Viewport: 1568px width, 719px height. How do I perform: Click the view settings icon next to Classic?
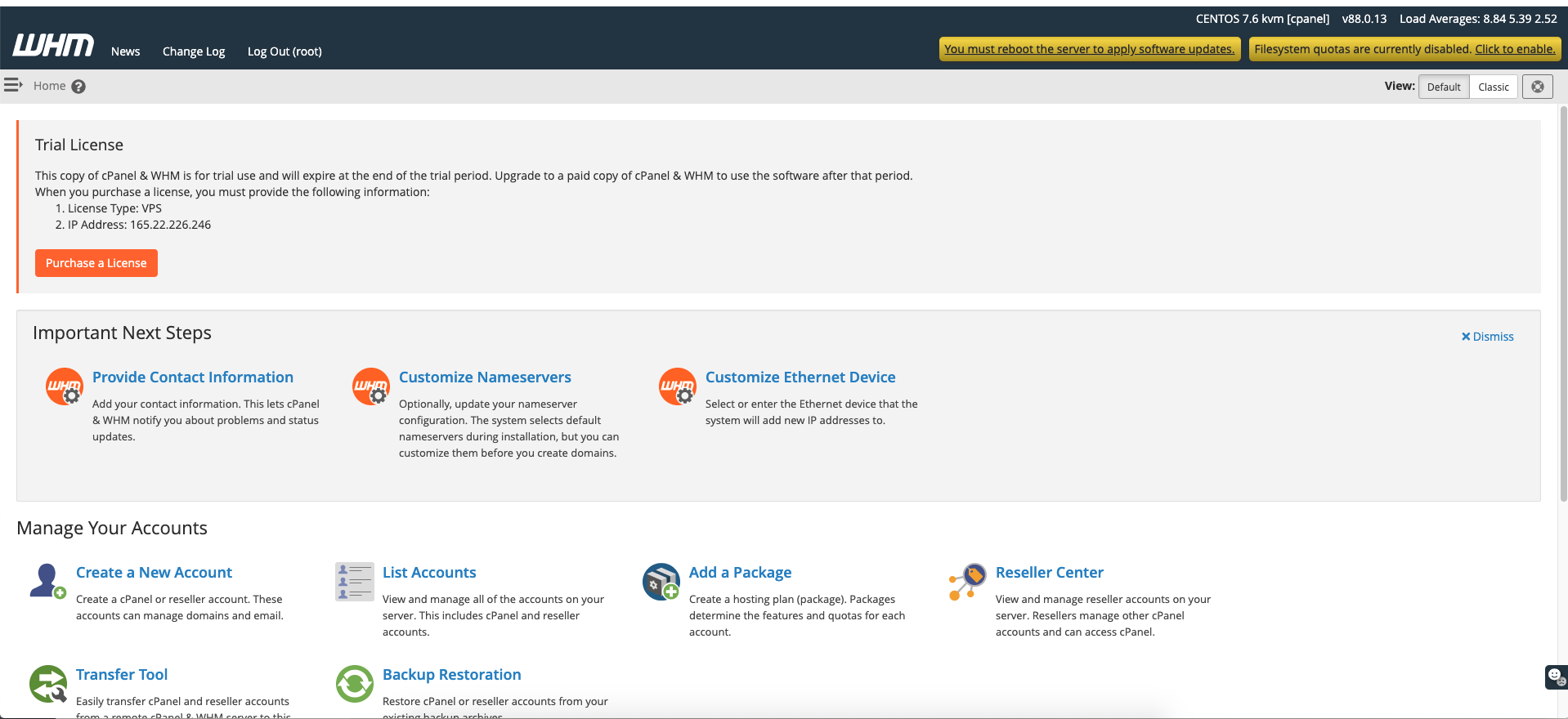coord(1538,87)
